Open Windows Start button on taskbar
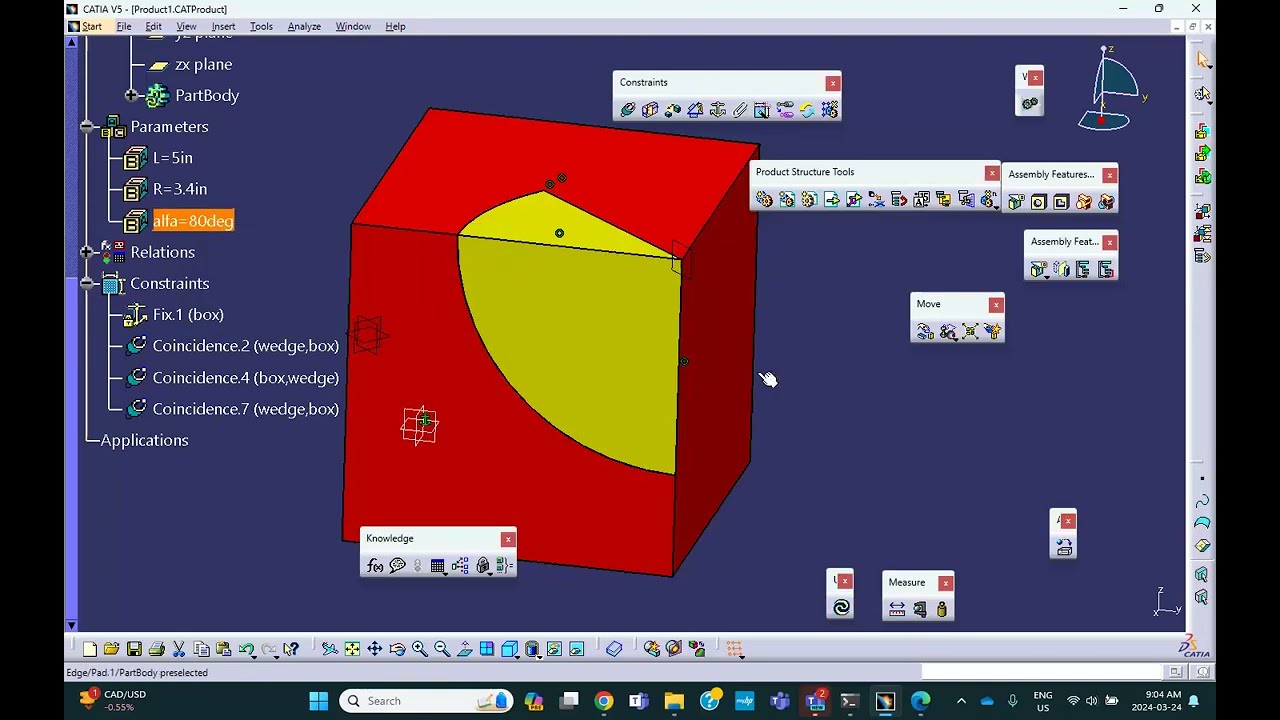The width and height of the screenshot is (1280, 720). [318, 701]
